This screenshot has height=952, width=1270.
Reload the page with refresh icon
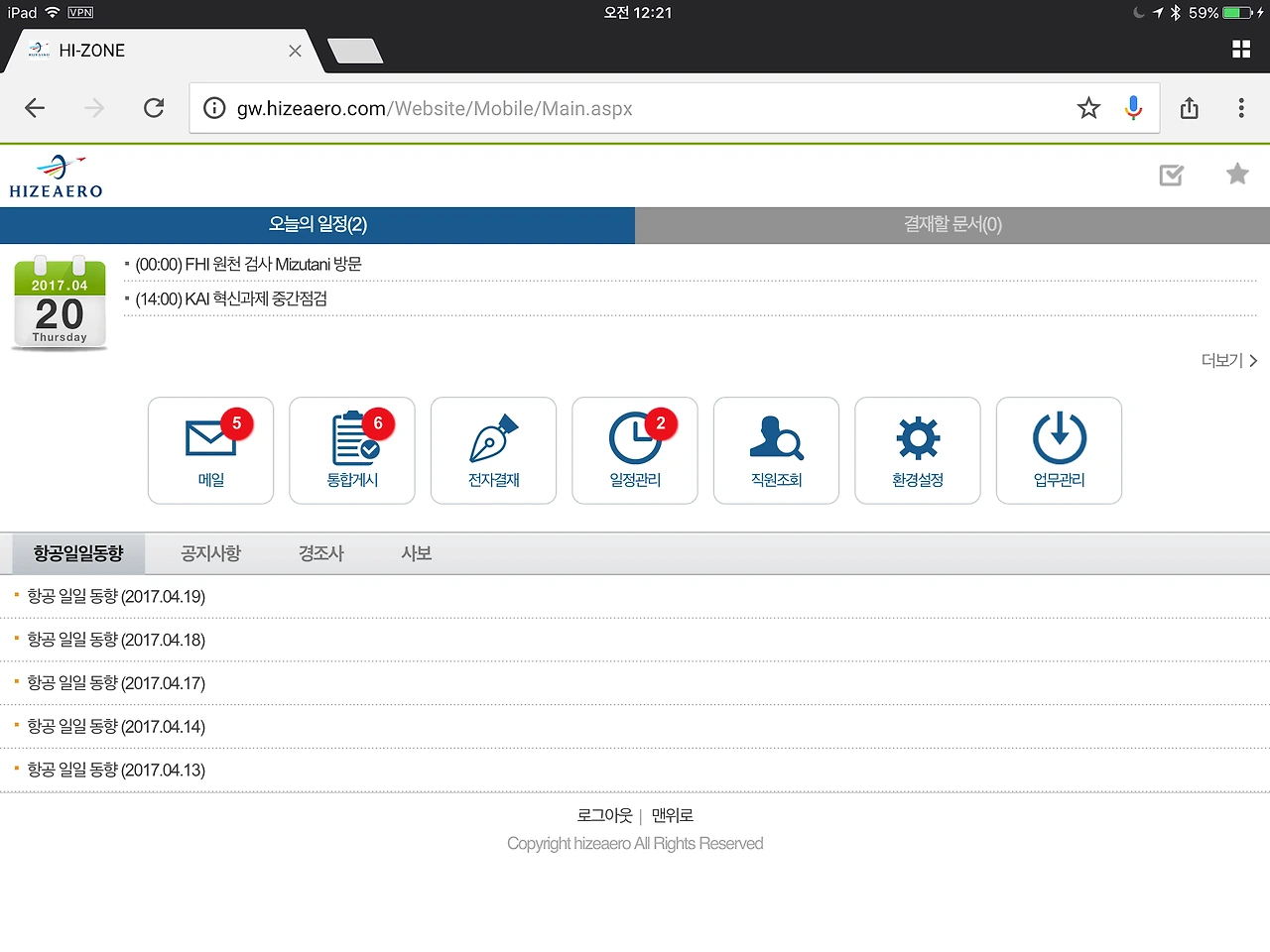coord(154,108)
